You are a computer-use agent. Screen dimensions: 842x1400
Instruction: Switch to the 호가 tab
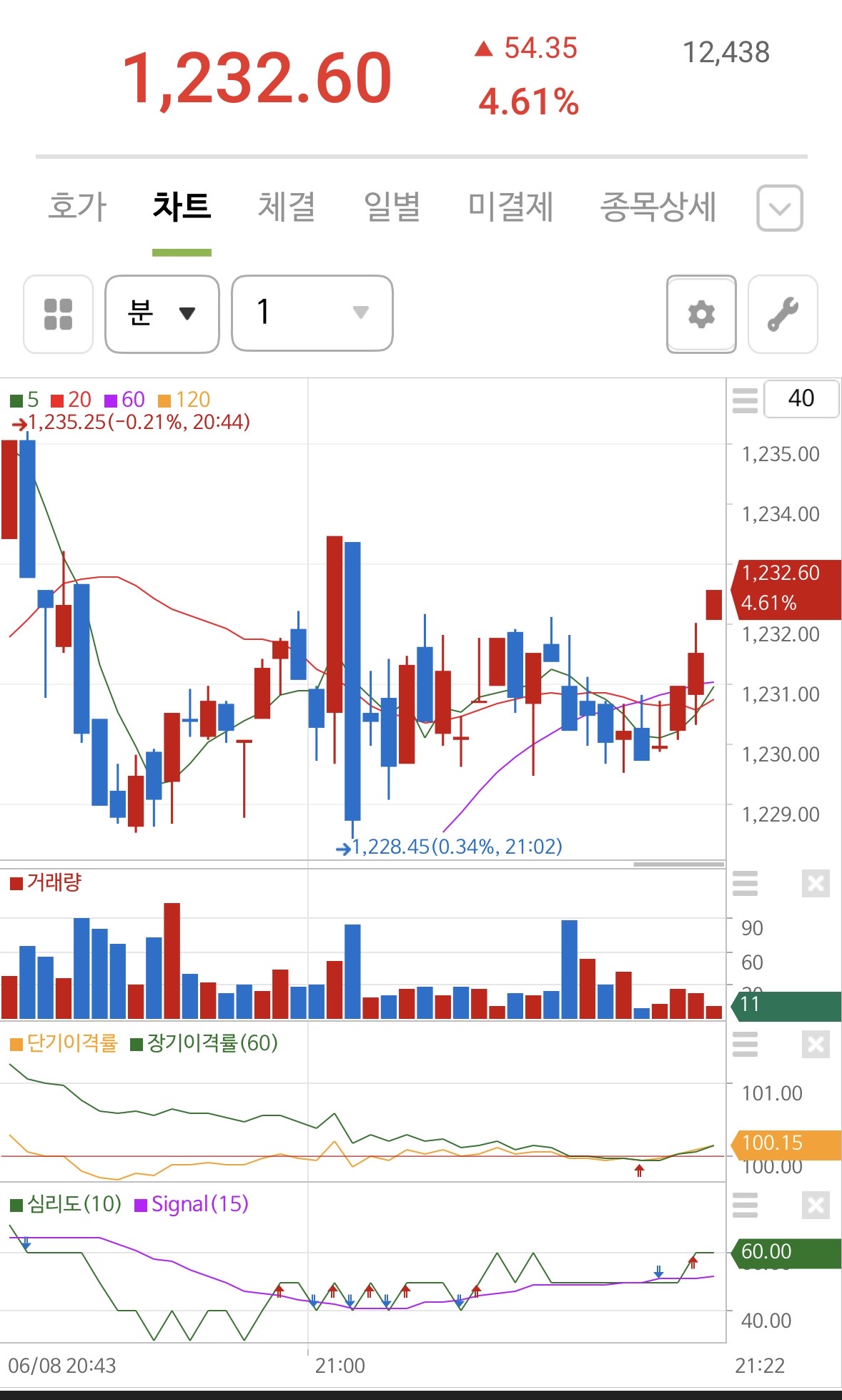pos(77,207)
